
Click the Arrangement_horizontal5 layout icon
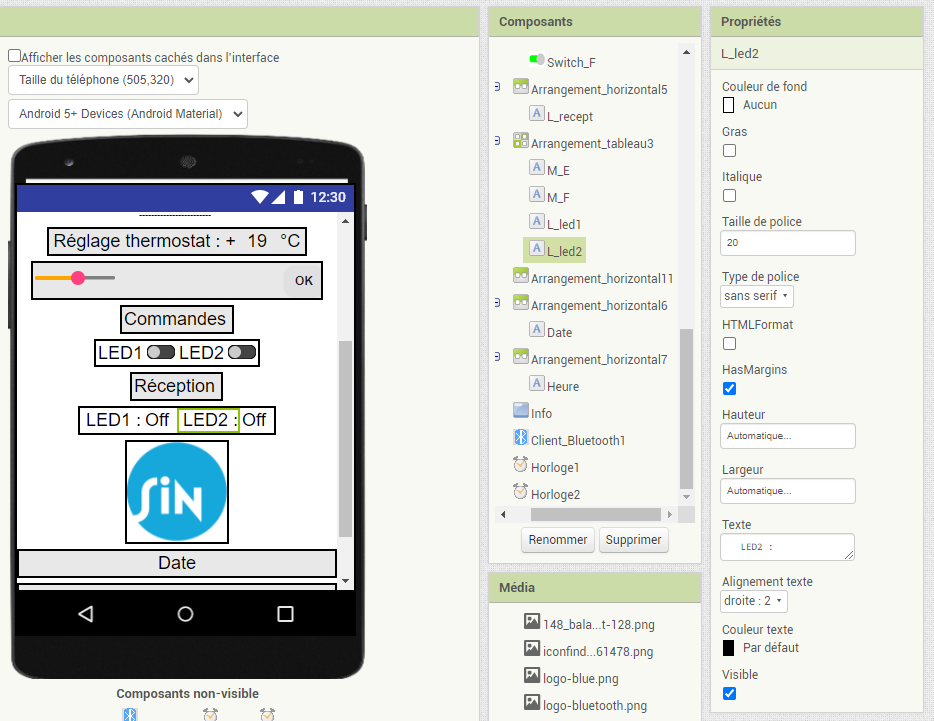coord(521,86)
